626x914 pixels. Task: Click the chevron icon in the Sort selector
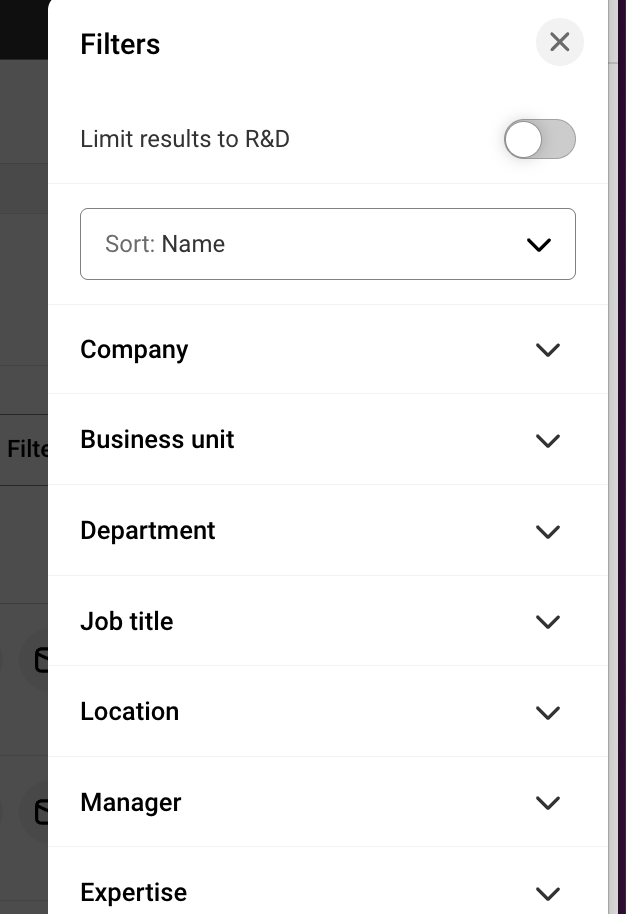coord(539,244)
